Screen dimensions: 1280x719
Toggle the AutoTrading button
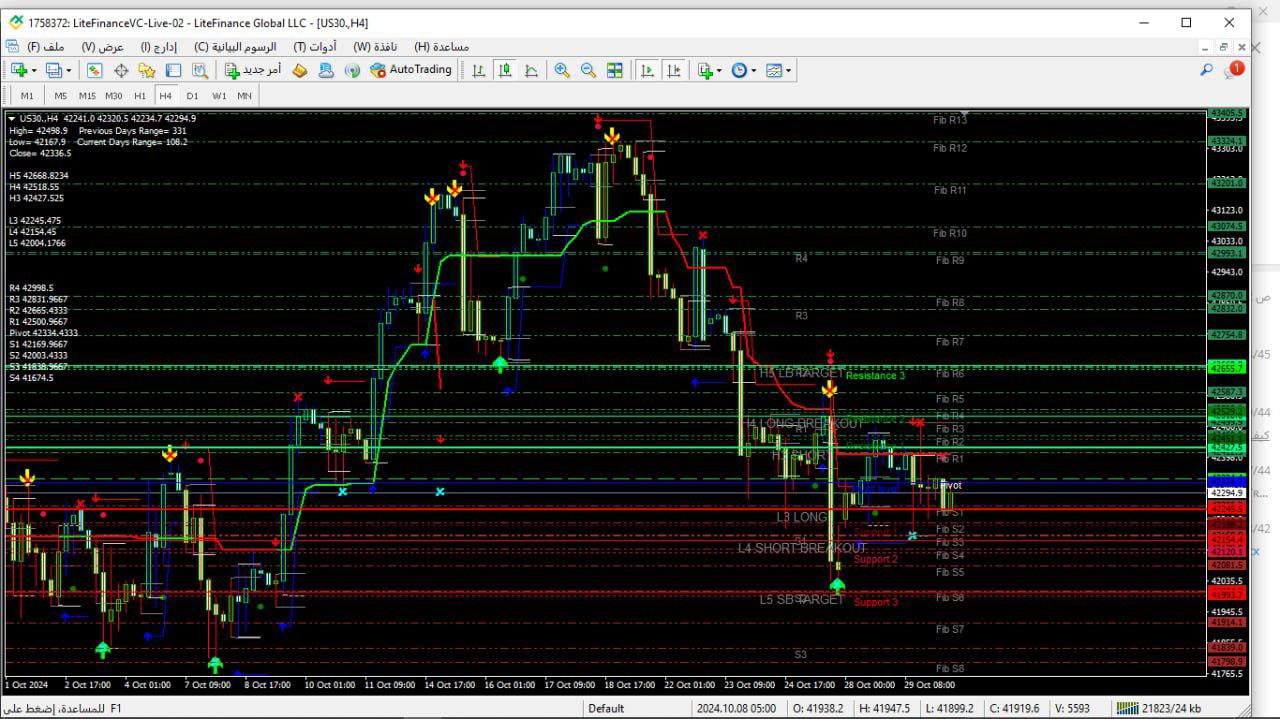[x=411, y=70]
